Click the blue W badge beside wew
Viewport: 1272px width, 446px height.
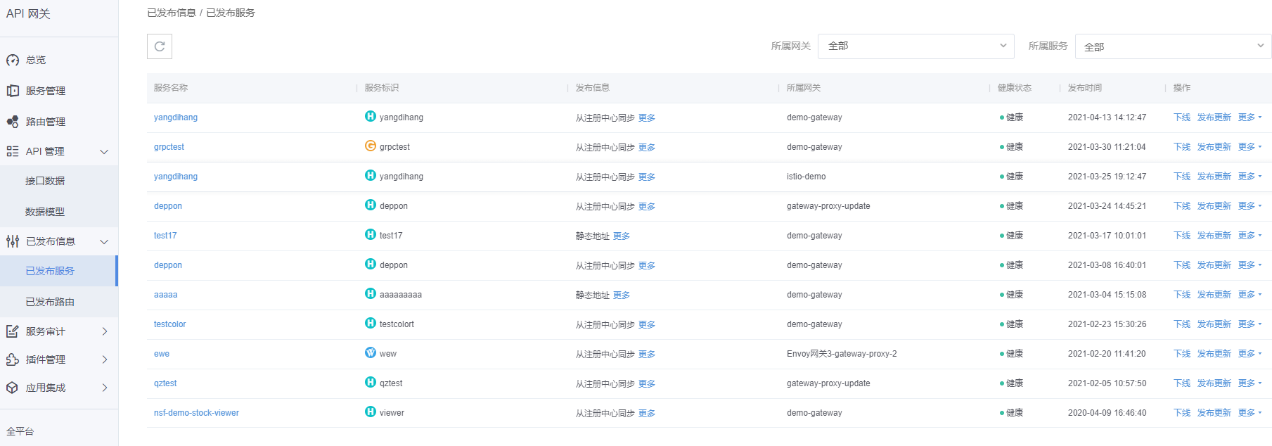(371, 354)
